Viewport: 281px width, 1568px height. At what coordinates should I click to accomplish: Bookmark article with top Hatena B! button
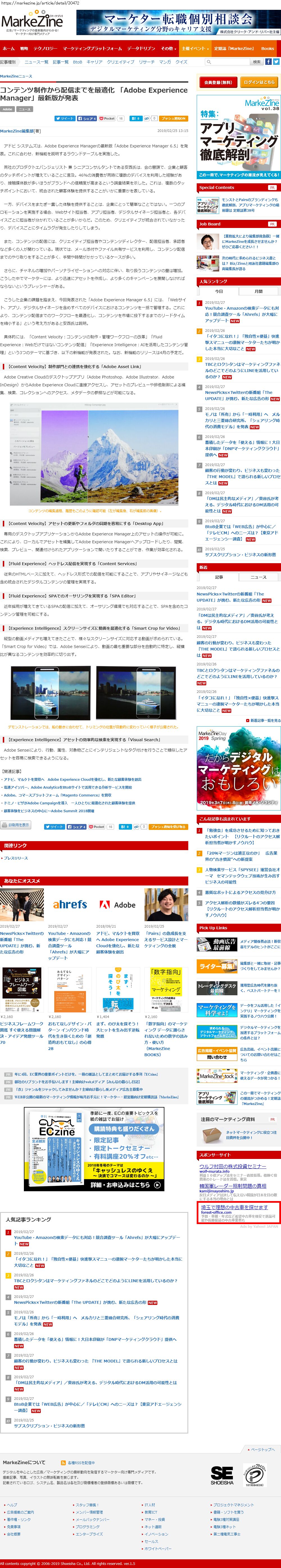135,119
